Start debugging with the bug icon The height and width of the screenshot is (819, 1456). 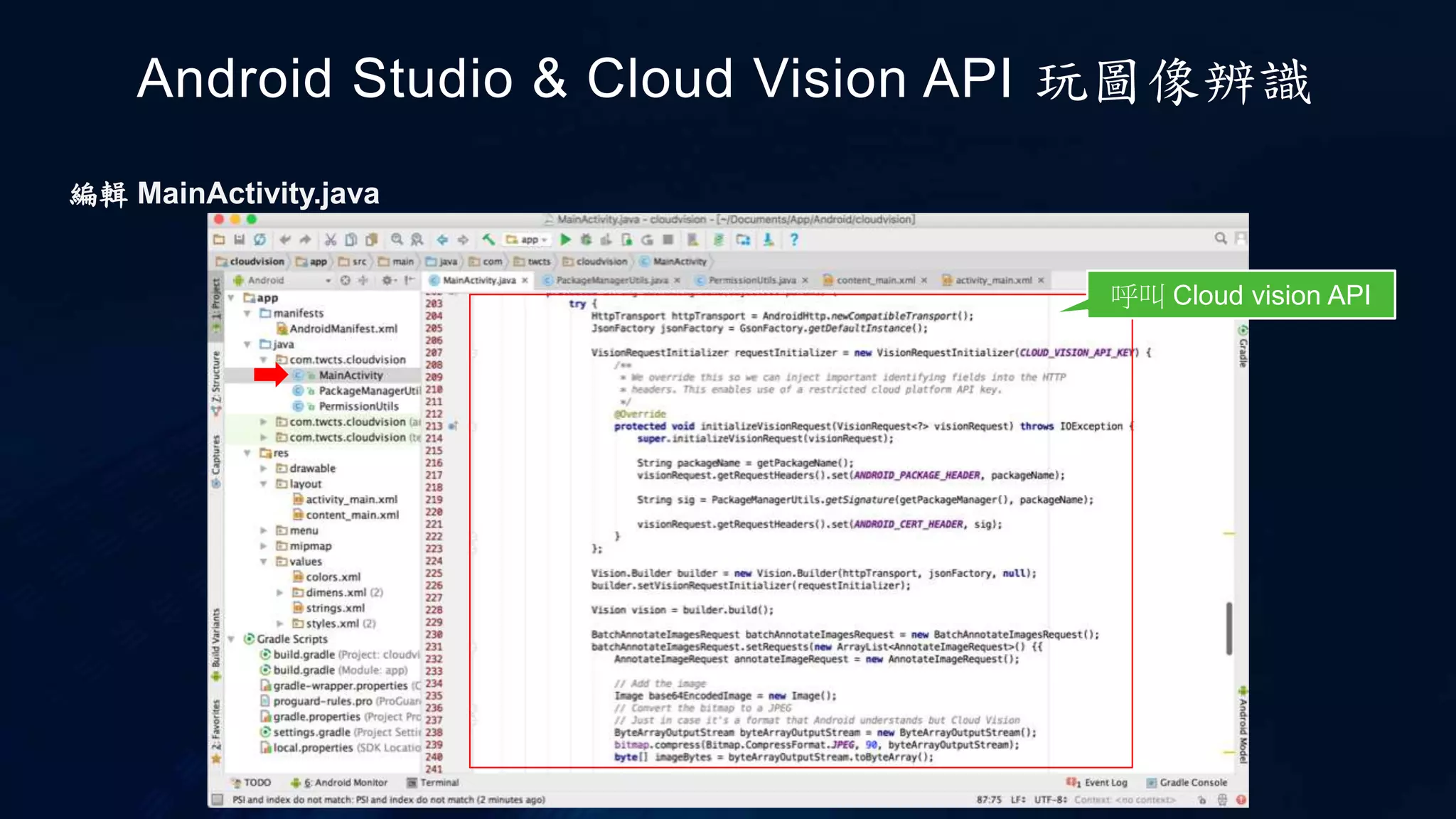point(586,240)
